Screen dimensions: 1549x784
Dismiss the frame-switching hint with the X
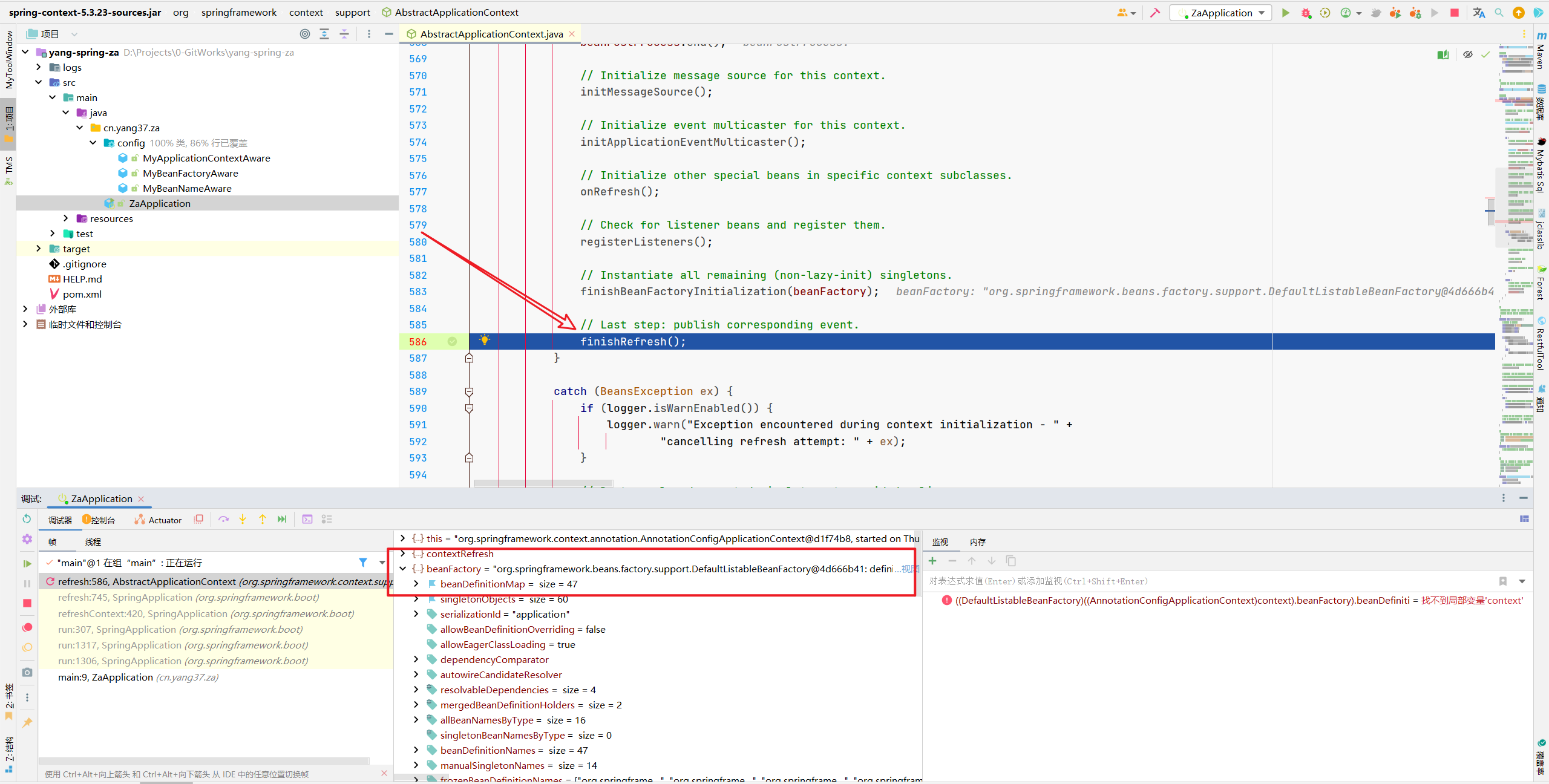pyautogui.click(x=384, y=773)
